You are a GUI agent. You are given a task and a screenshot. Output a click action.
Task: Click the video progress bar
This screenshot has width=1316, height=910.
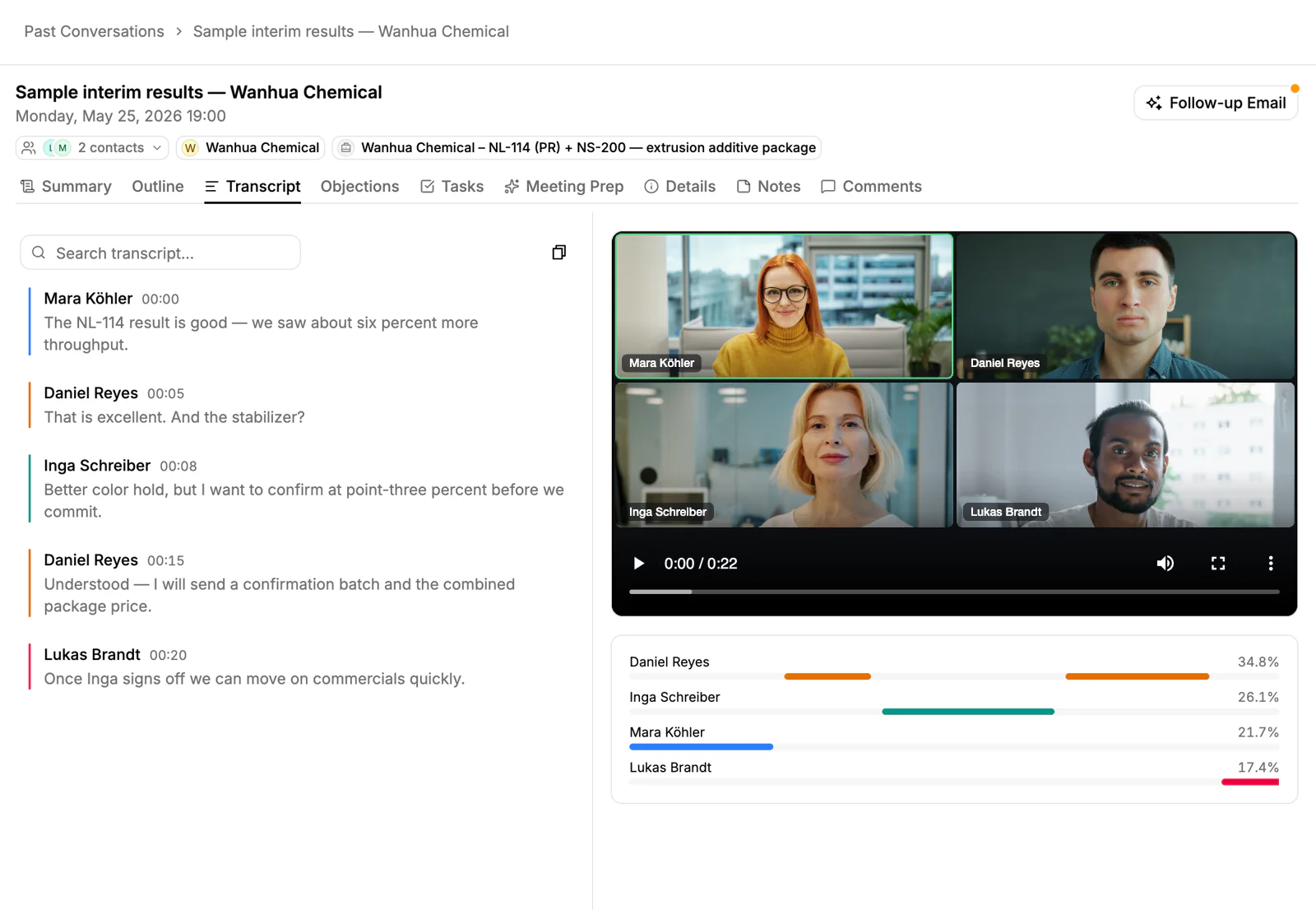[x=954, y=592]
